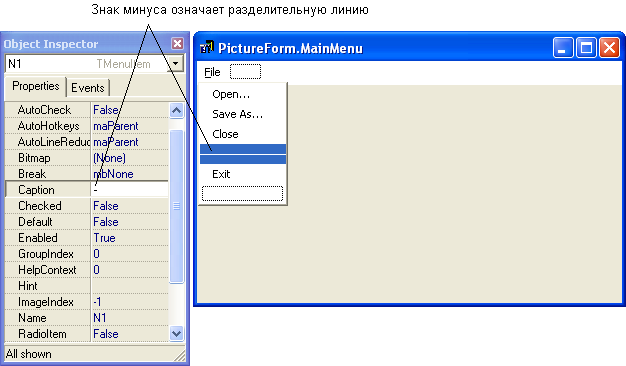Select the Properties tab
This screenshot has height=366, width=626.
pos(36,86)
